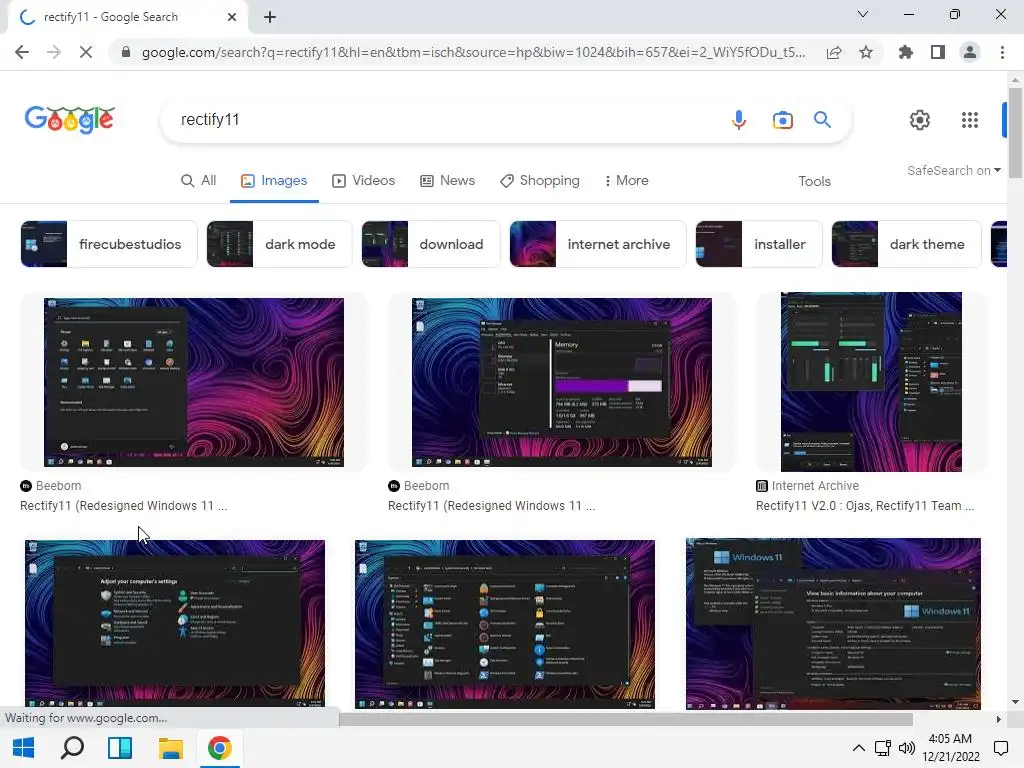Open the Windows 11 system info thumbnail
This screenshot has height=768, width=1024.
point(833,624)
